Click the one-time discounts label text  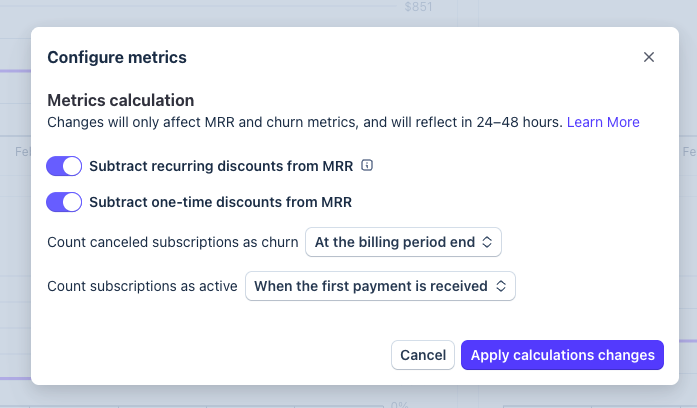point(220,202)
